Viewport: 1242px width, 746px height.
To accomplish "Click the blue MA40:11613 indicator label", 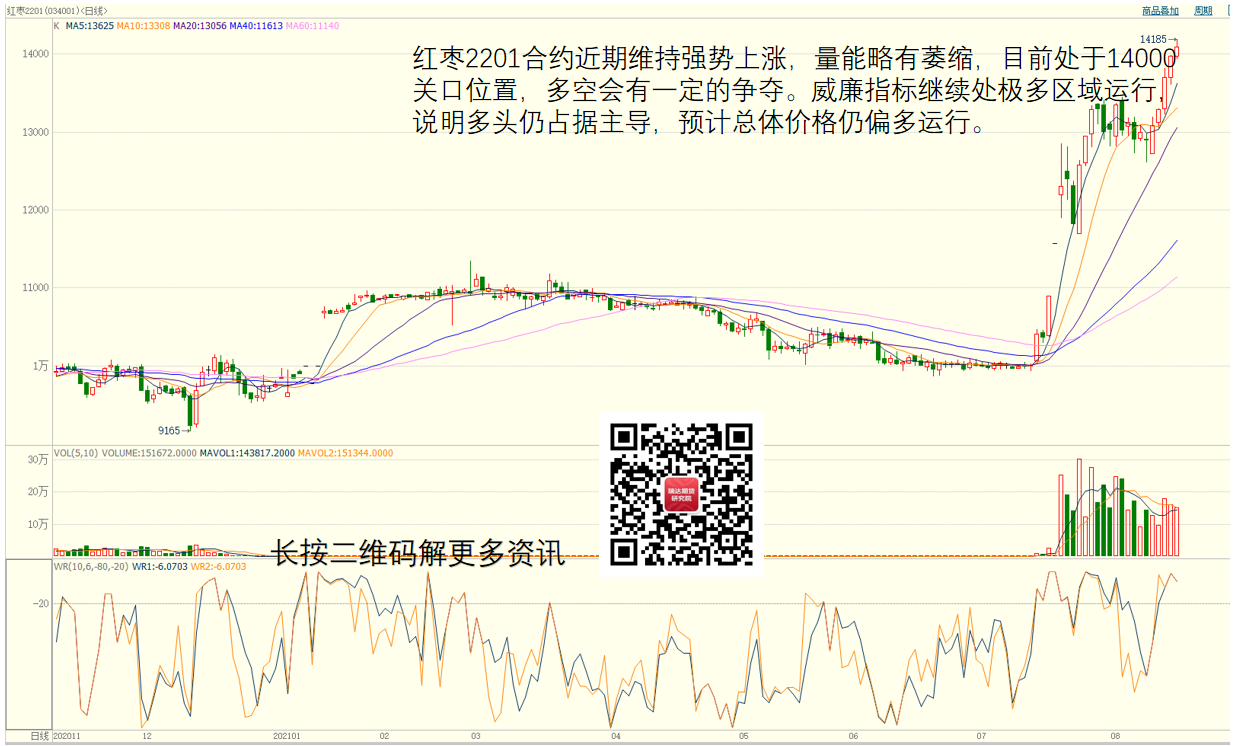I will coord(257,26).
